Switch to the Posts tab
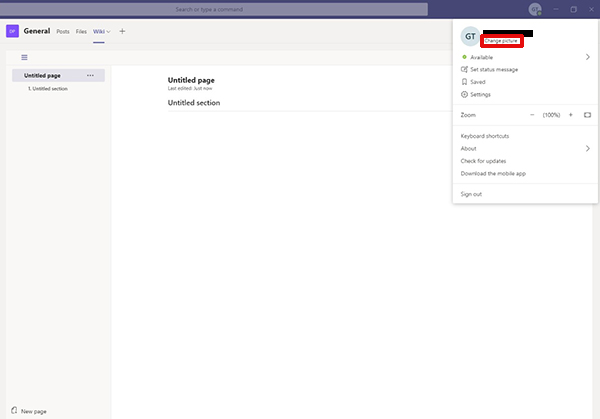Screen dimensions: 600x419 tap(63, 31)
